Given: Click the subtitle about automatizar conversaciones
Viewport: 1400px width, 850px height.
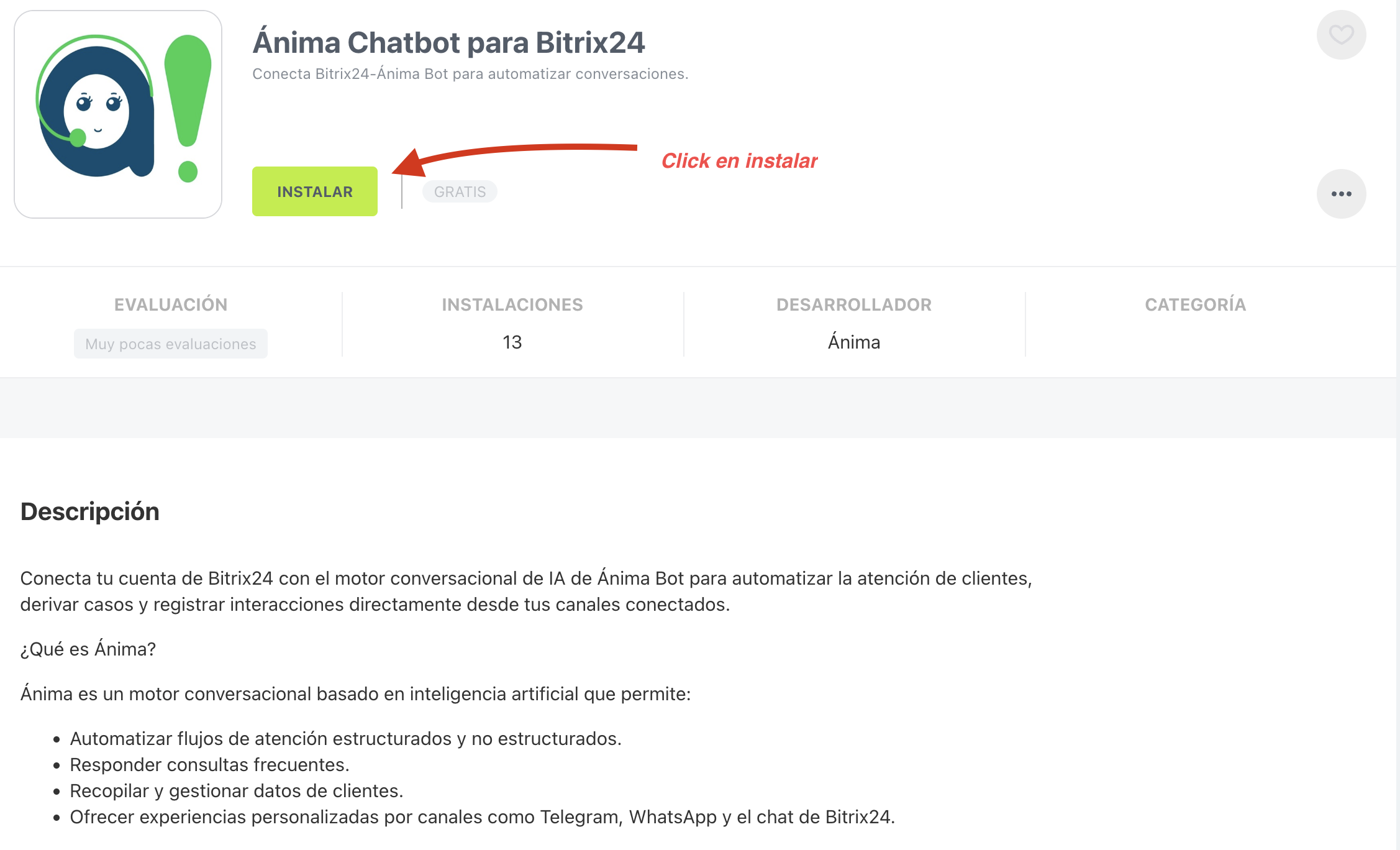Looking at the screenshot, I should (470, 74).
